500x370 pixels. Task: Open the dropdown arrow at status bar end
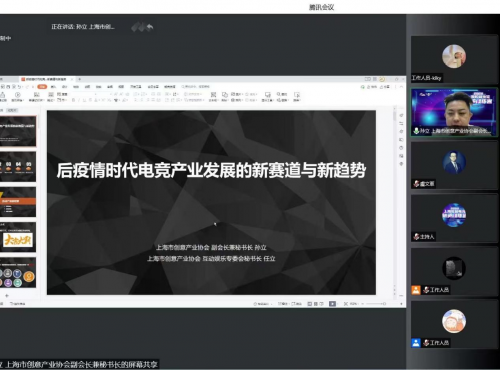pos(401,304)
